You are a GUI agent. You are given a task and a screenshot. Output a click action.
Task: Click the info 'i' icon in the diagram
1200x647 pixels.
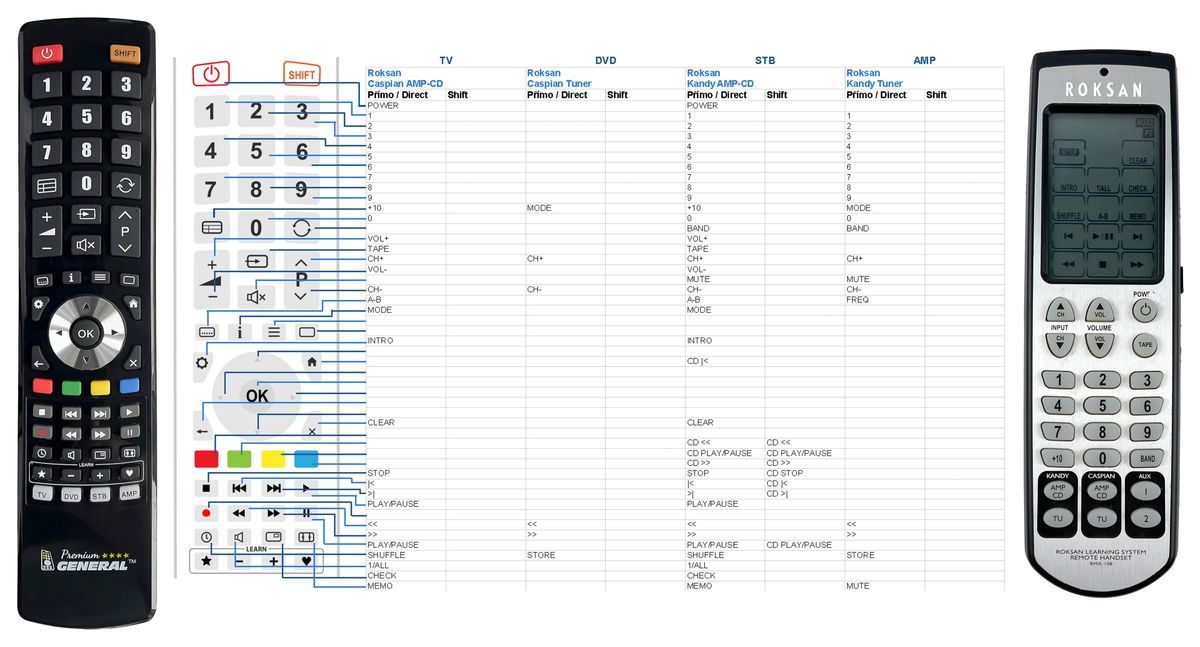point(240,331)
